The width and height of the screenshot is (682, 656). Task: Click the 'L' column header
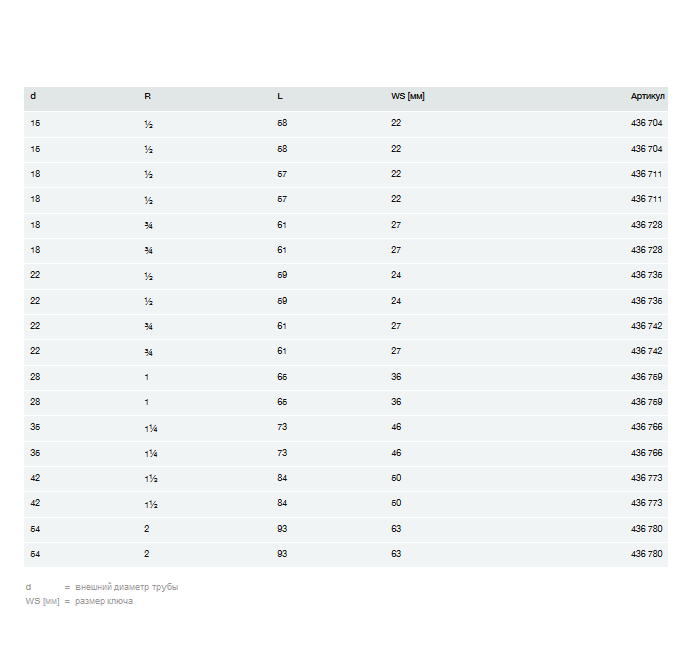280,96
